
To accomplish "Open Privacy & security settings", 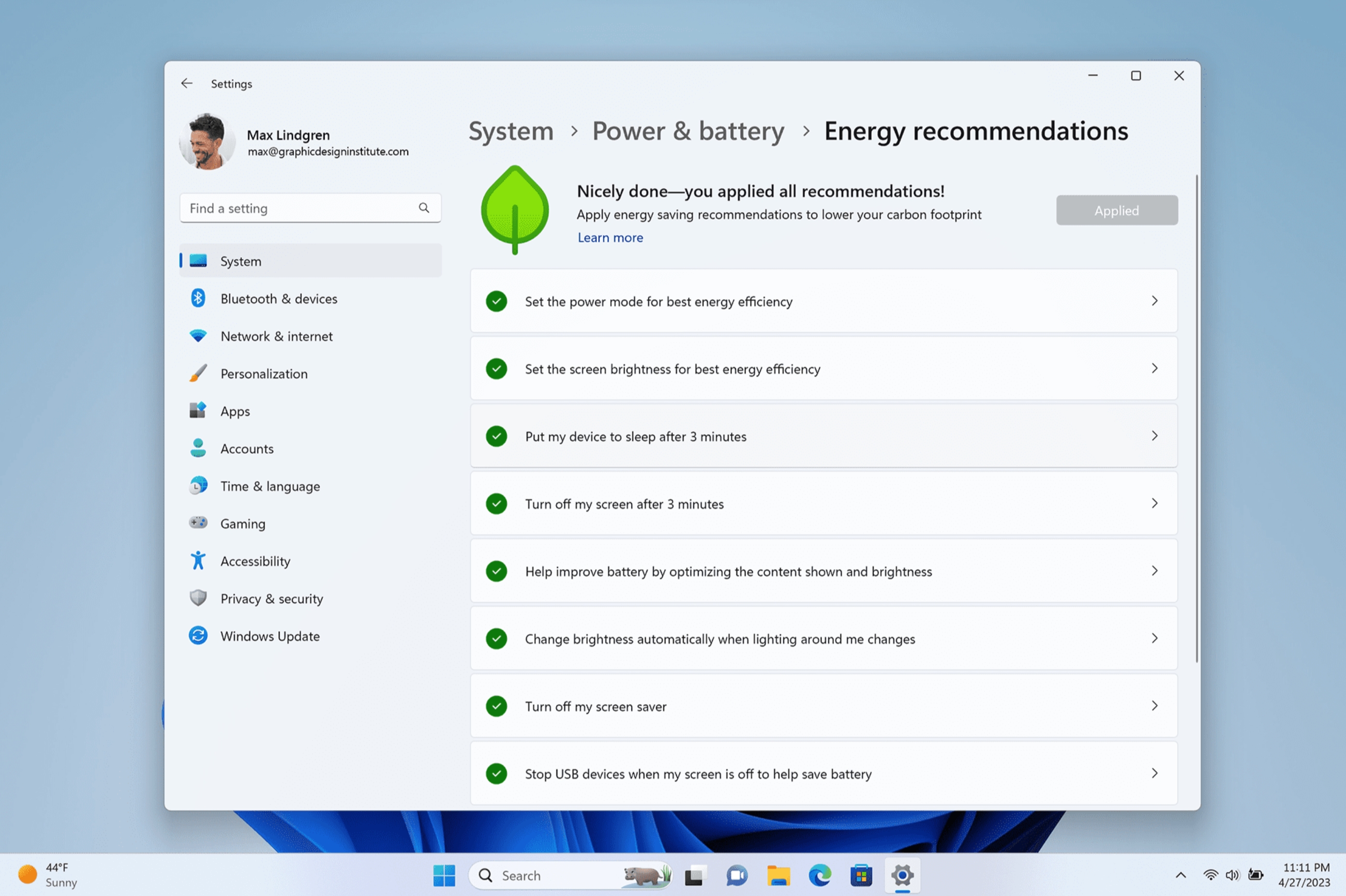I will tap(271, 598).
